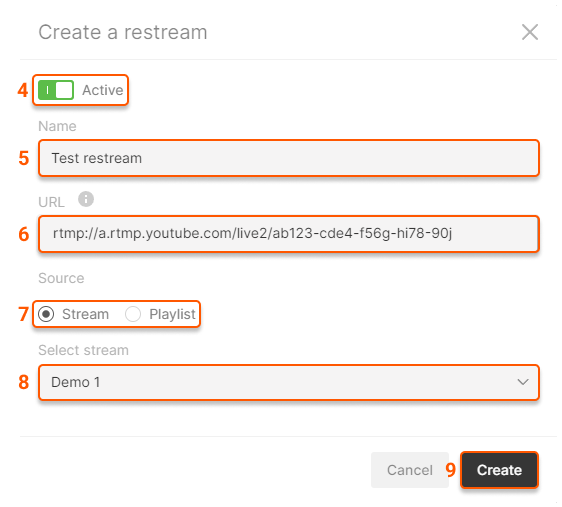Expand the stream list using chevron arrow
This screenshot has width=562, height=507.
(523, 382)
